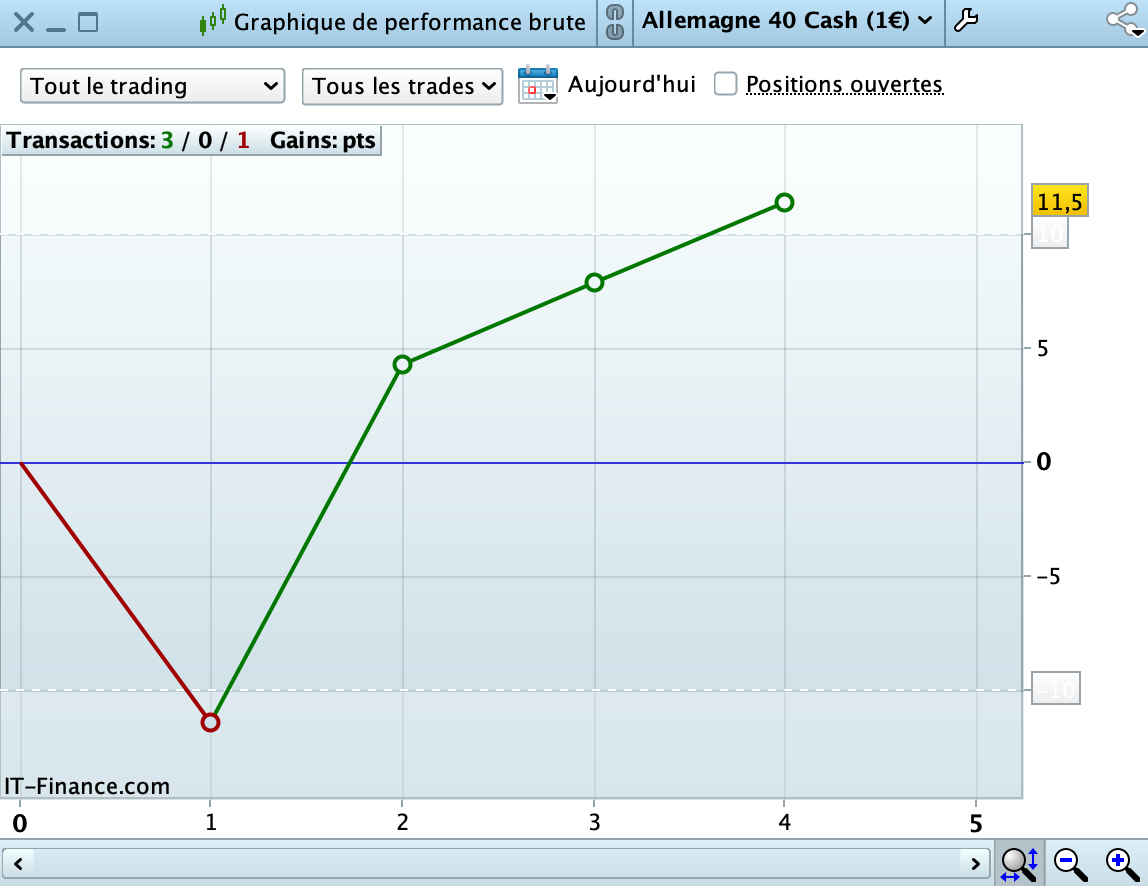
Task: Click the share icon in title bar
Action: point(1125,21)
